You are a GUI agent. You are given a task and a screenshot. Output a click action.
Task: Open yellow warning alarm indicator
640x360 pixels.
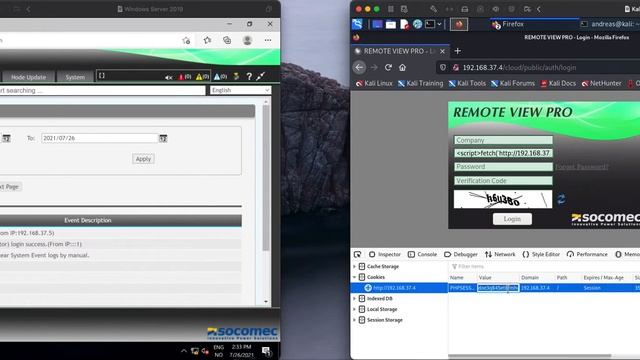[x=202, y=77]
